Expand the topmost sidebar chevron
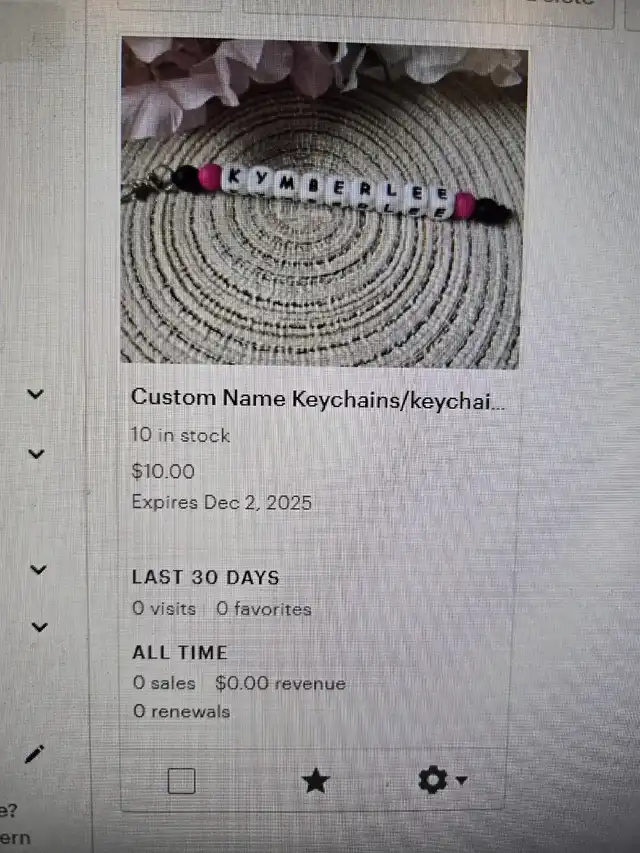The image size is (640, 853). coord(35,393)
